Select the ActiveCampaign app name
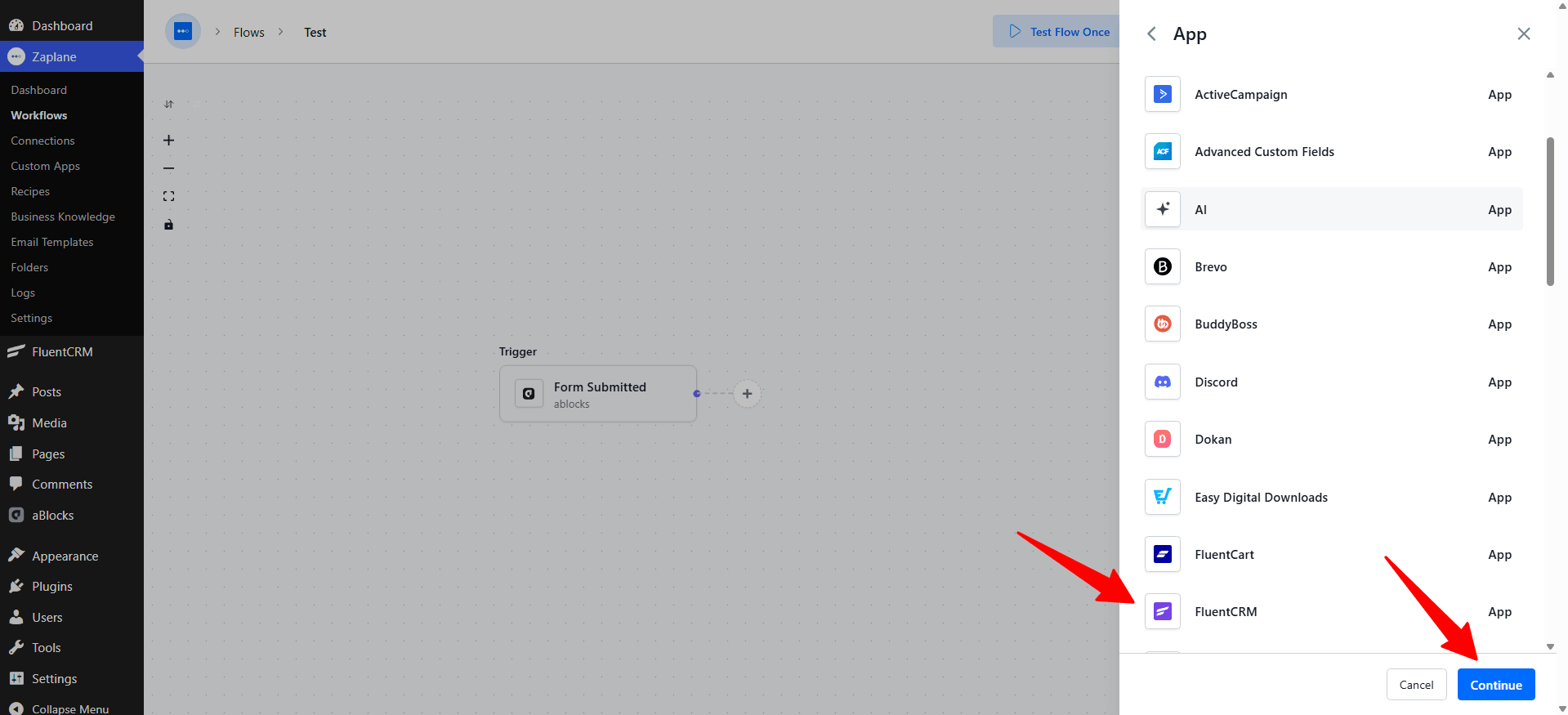1568x715 pixels. click(x=1241, y=95)
